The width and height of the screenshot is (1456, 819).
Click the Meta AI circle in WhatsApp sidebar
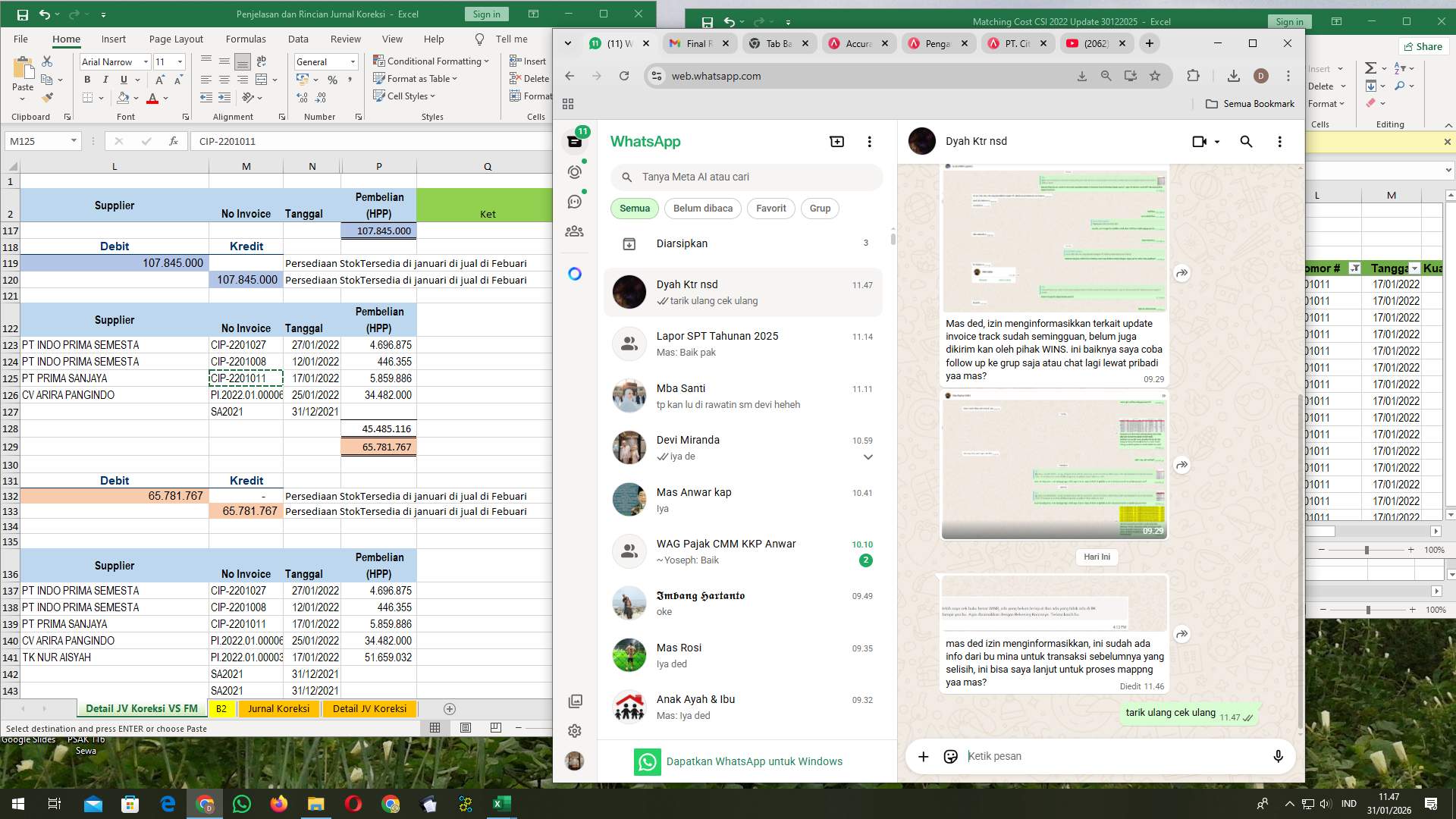click(x=574, y=274)
